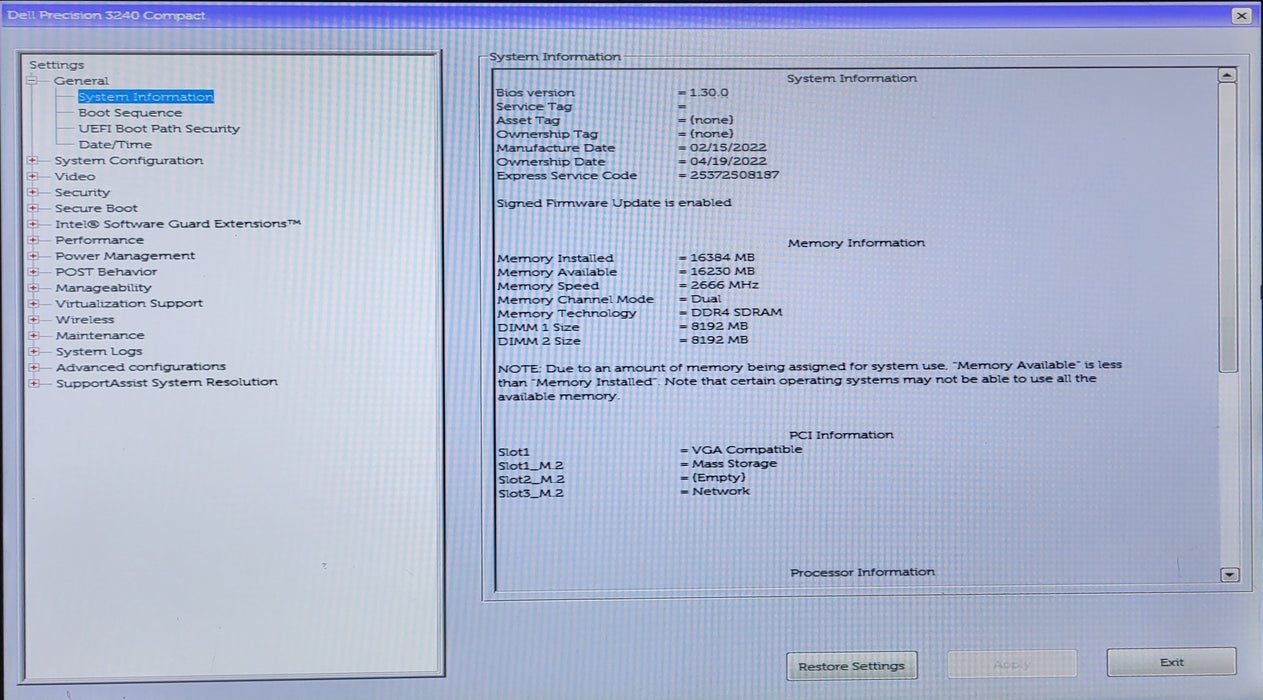Click Signed Firmware Update is enabled text

click(x=614, y=202)
